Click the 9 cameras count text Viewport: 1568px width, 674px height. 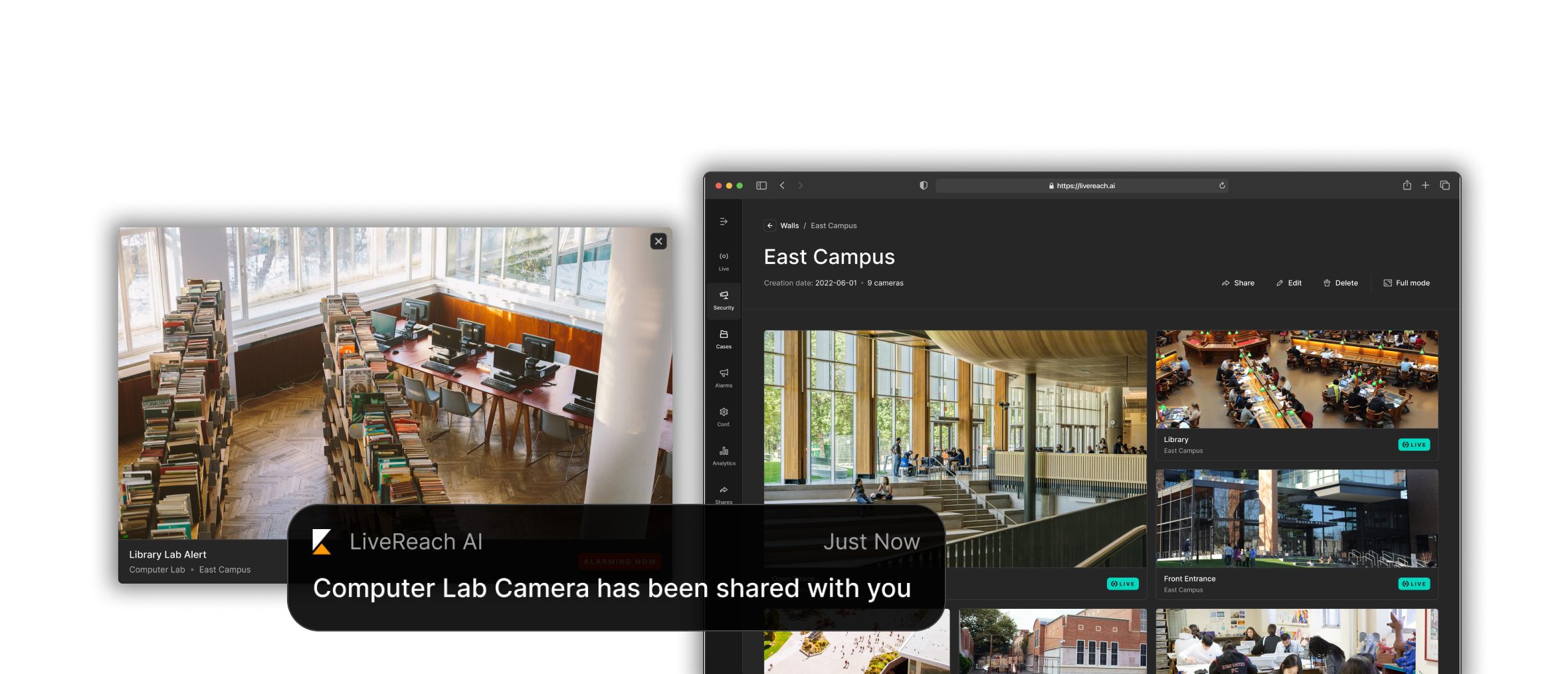[x=885, y=283]
